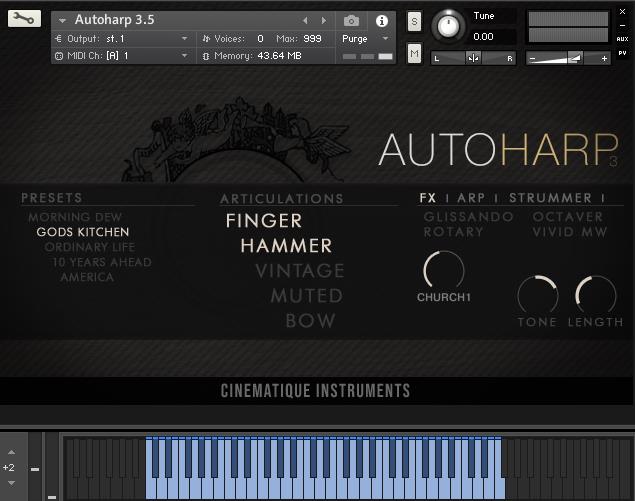Toggle the Vivid MW effect

(569, 232)
